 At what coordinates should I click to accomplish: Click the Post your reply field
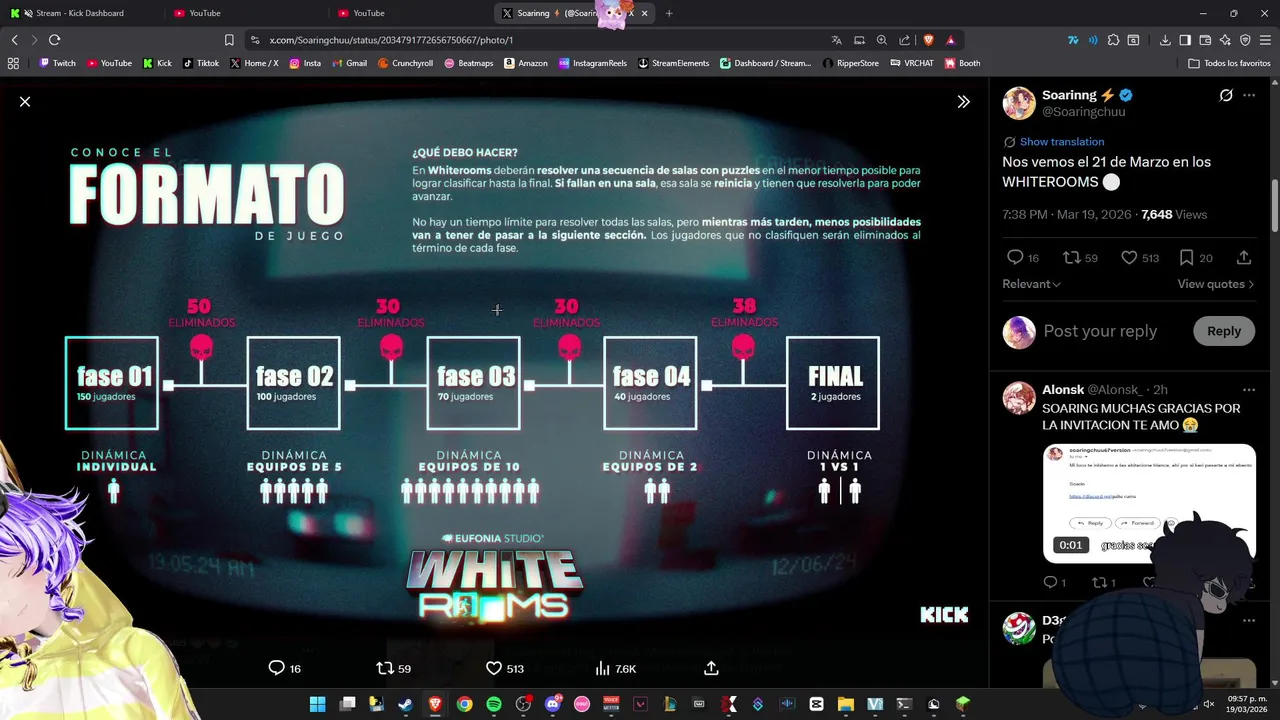click(x=1100, y=331)
